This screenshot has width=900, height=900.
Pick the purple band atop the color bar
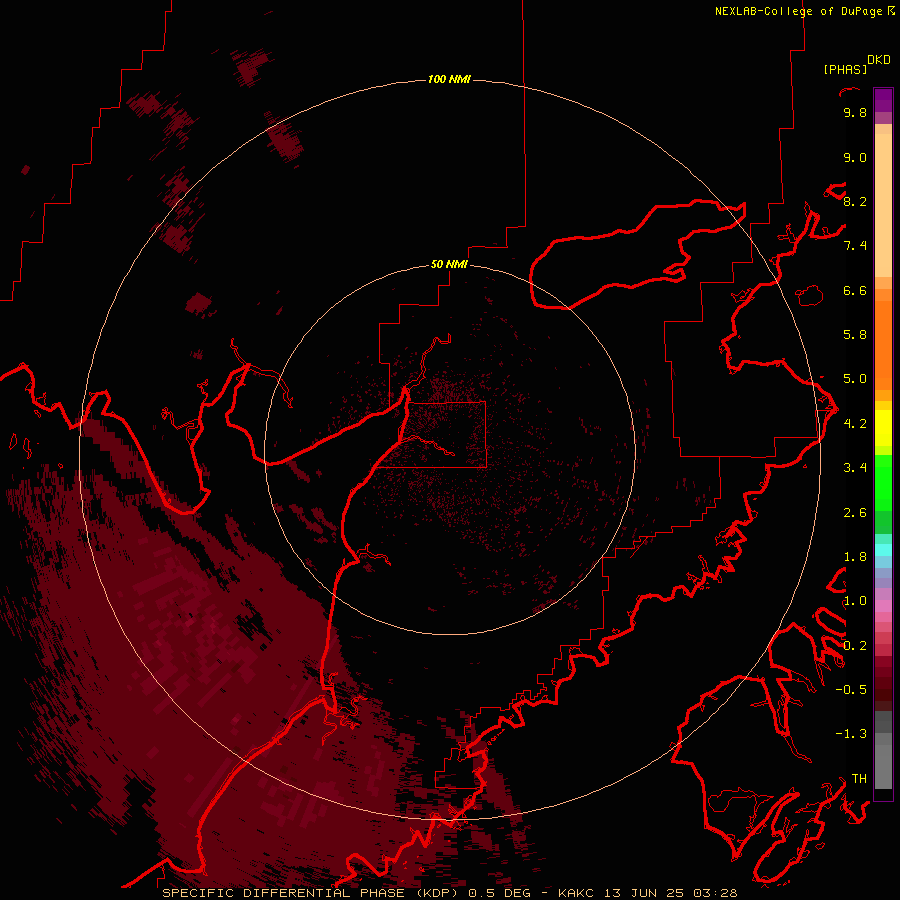pos(883,100)
